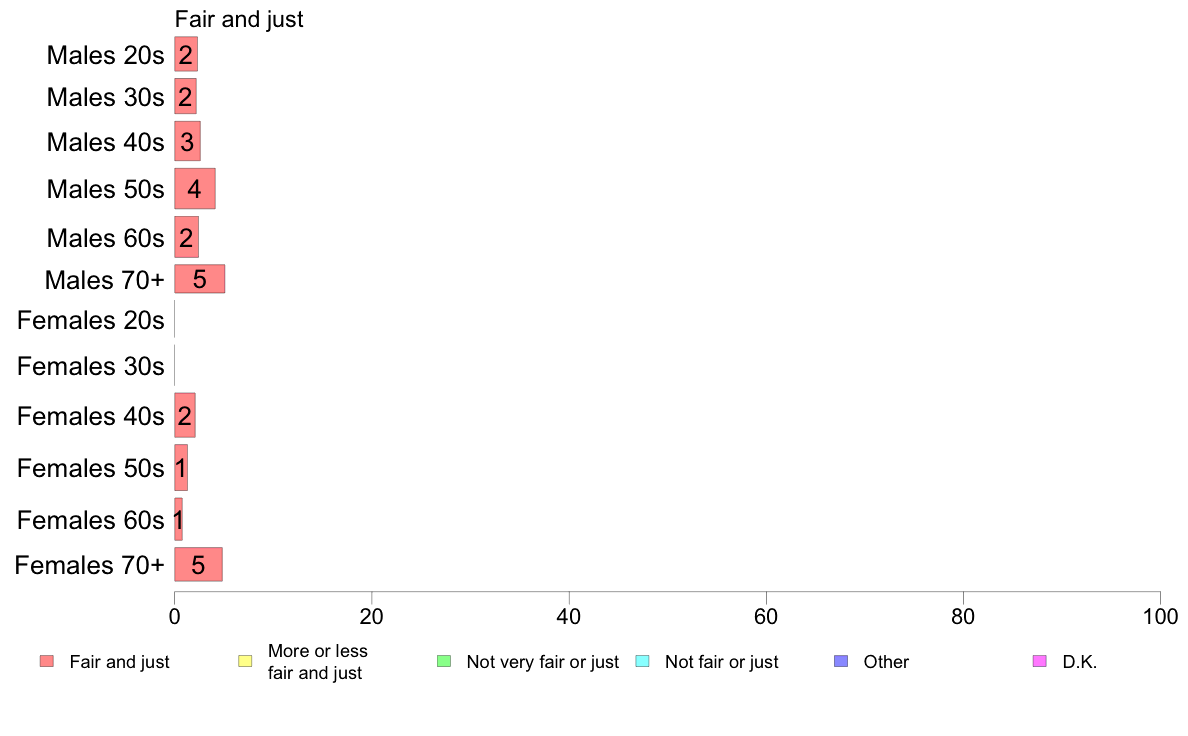
Task: Select the Males 50s bar showing 4
Action: [195, 189]
